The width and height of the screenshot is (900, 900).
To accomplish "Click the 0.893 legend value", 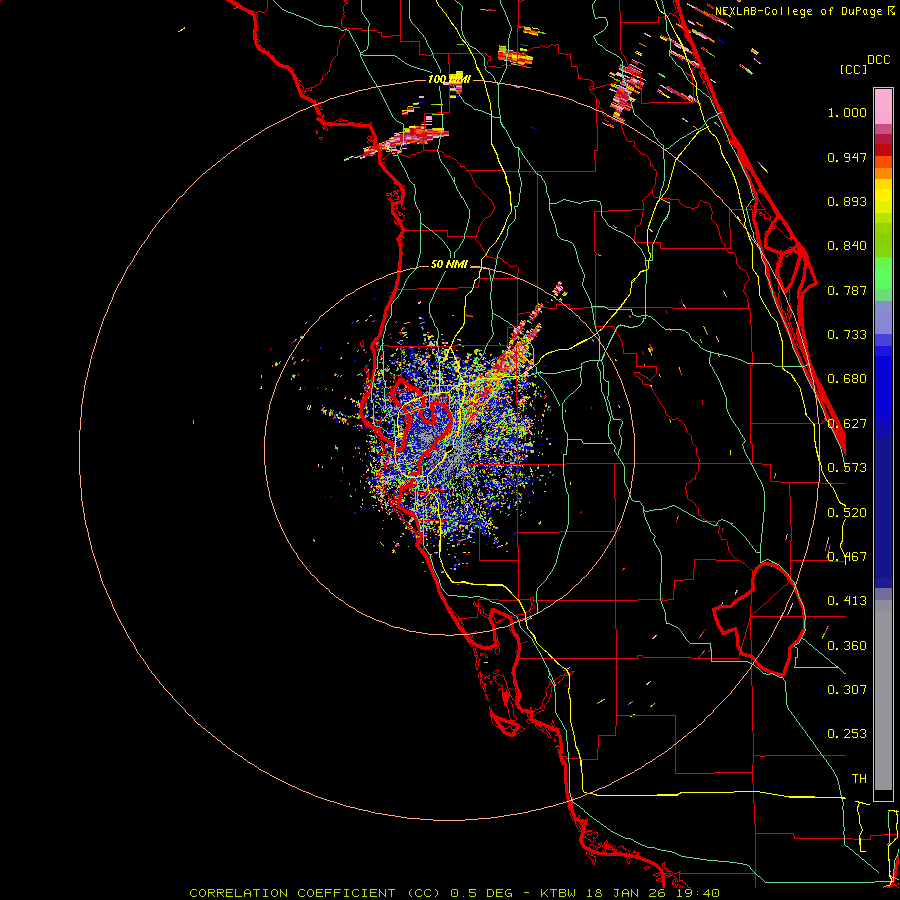I will (x=847, y=201).
